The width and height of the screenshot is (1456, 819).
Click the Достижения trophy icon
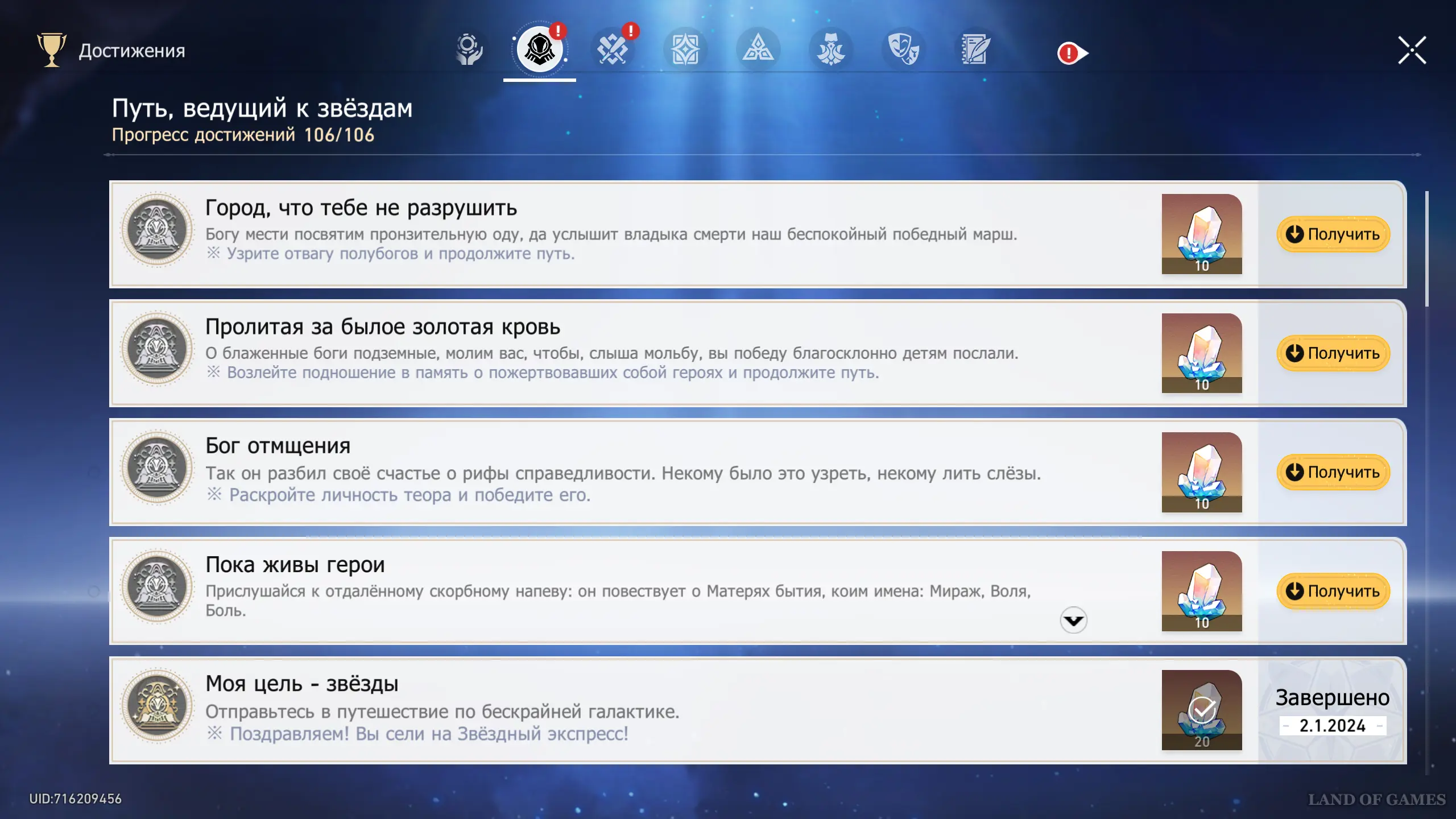tap(52, 50)
